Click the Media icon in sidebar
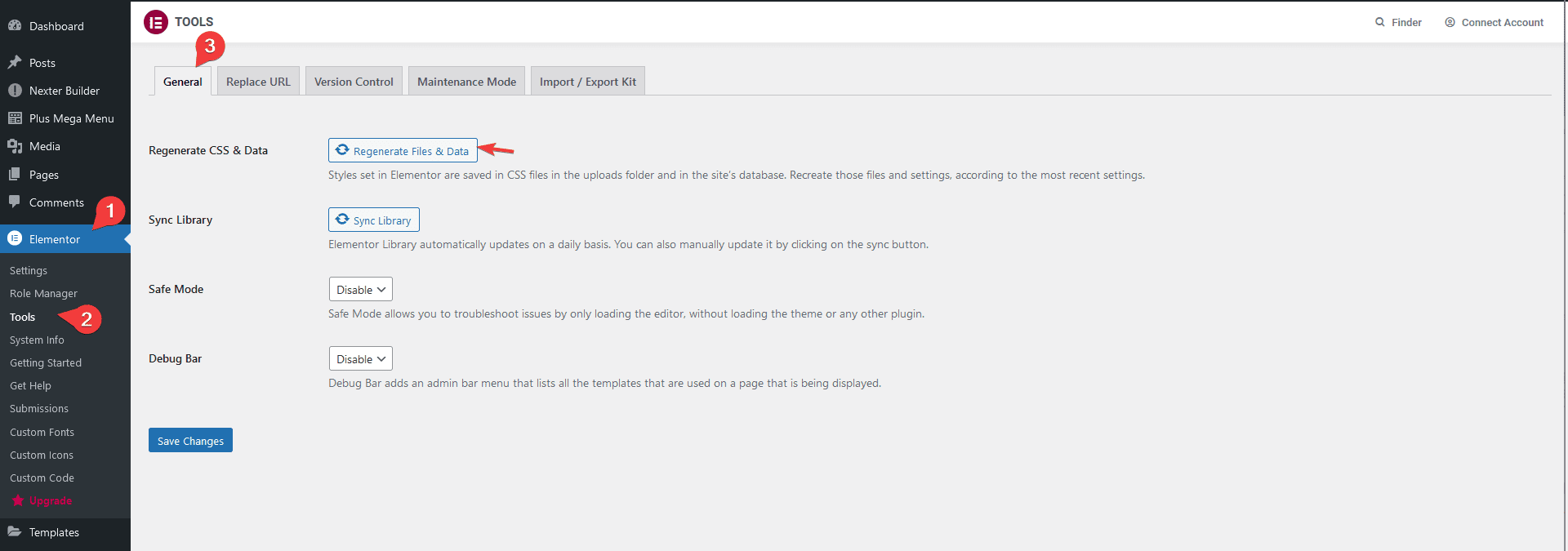 tap(15, 146)
